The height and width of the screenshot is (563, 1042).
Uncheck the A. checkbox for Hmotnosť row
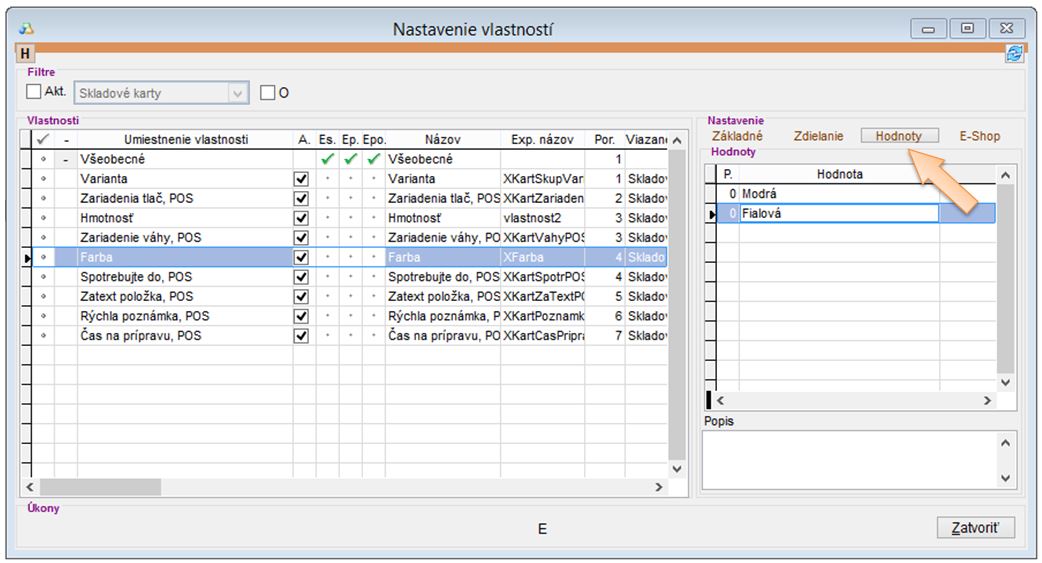click(x=301, y=218)
